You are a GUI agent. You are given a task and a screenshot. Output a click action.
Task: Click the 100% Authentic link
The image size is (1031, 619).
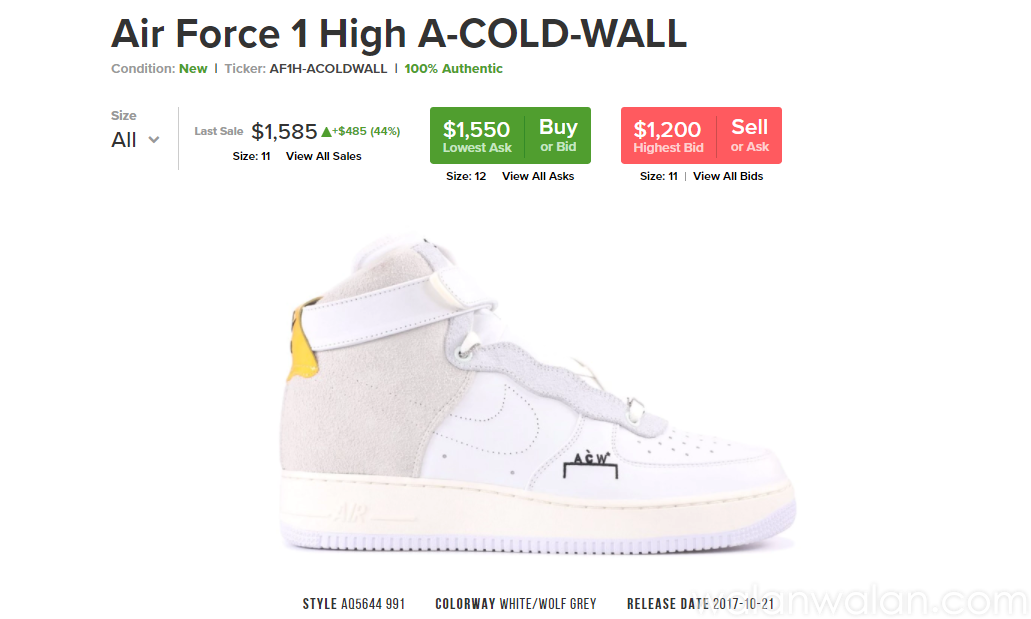pyautogui.click(x=454, y=69)
